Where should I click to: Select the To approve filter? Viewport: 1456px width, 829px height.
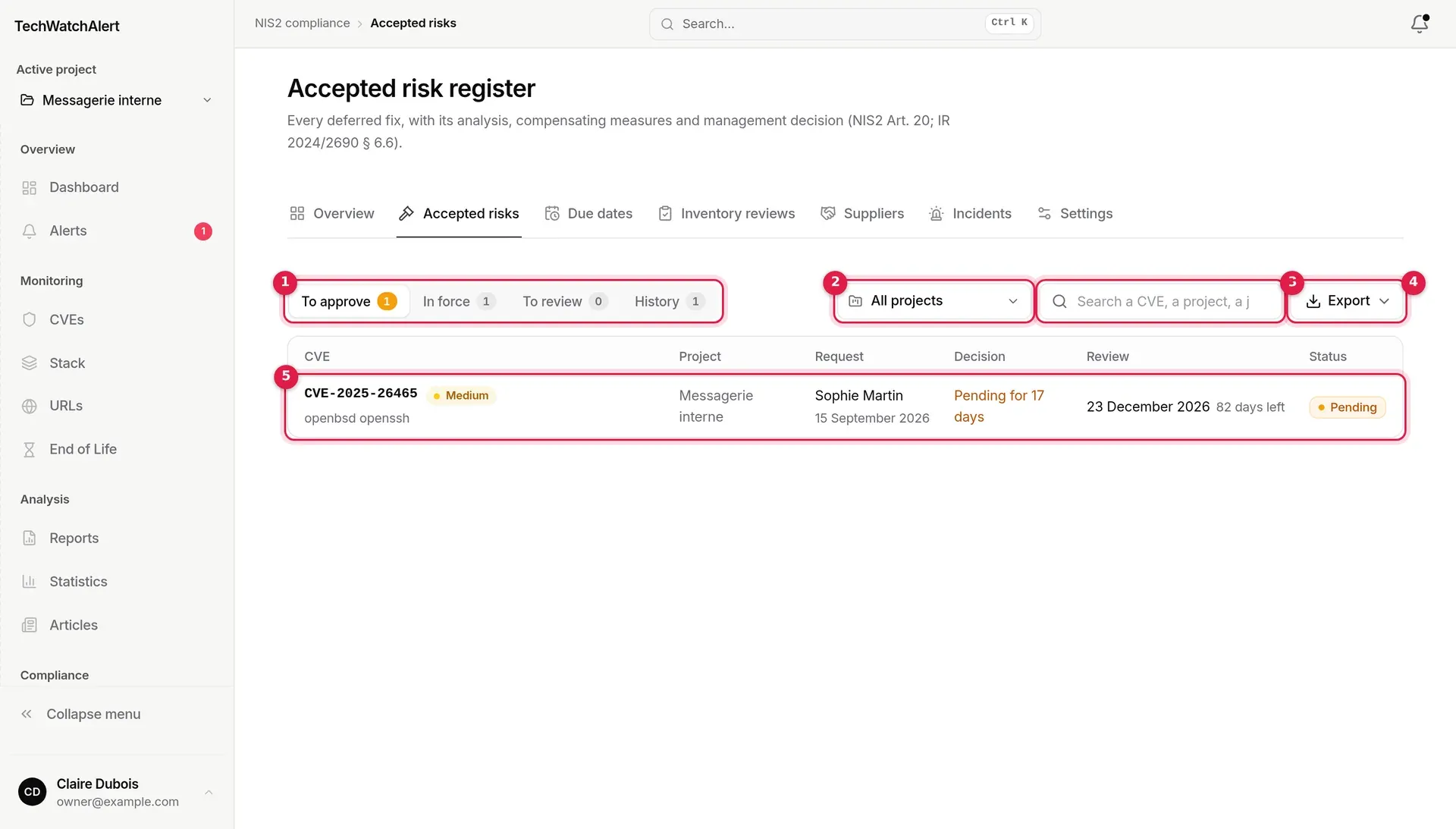click(349, 301)
